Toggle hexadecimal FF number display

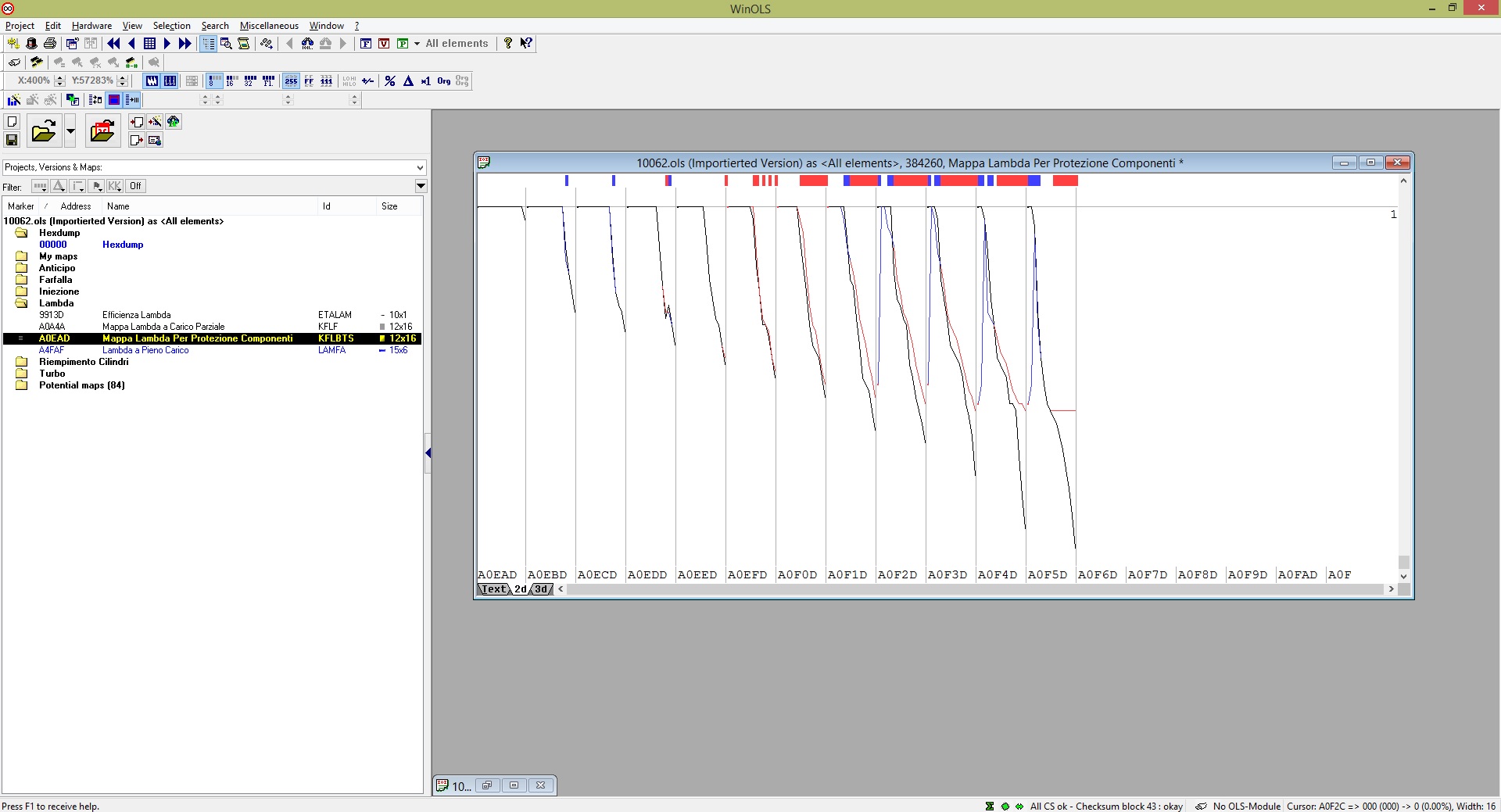pyautogui.click(x=309, y=80)
